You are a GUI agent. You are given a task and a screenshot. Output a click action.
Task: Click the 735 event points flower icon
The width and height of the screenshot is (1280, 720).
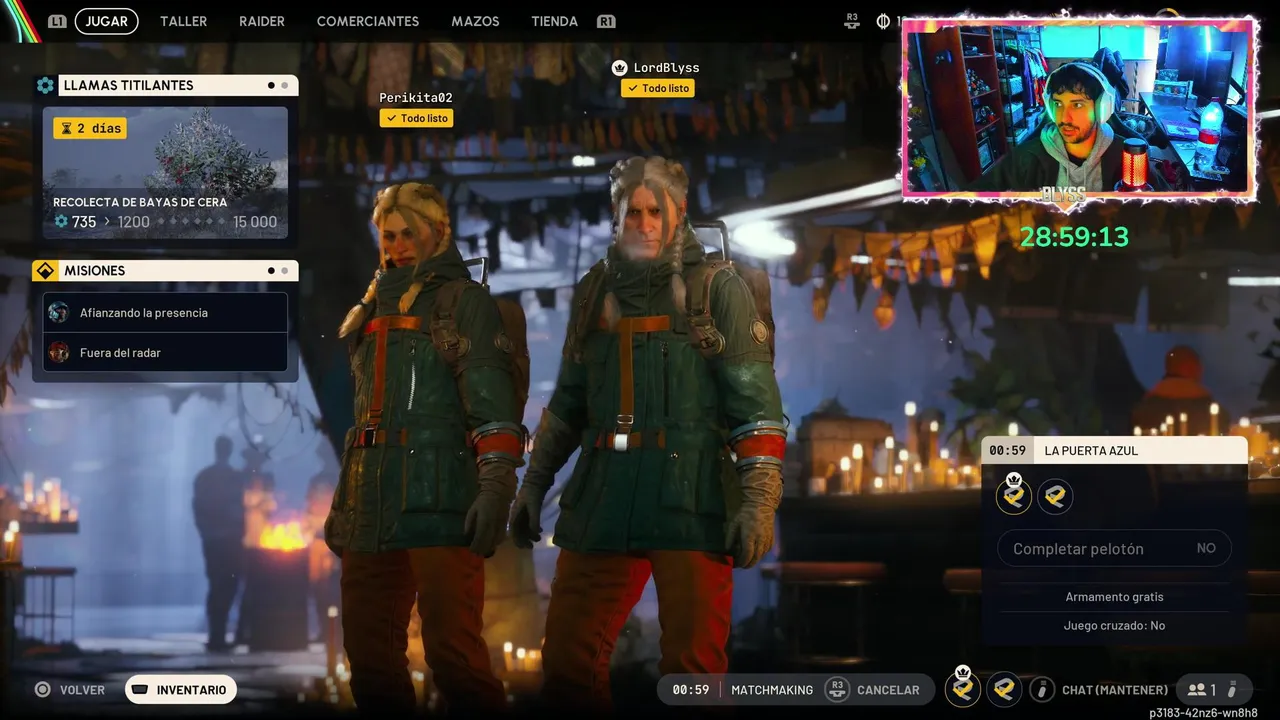pyautogui.click(x=61, y=222)
